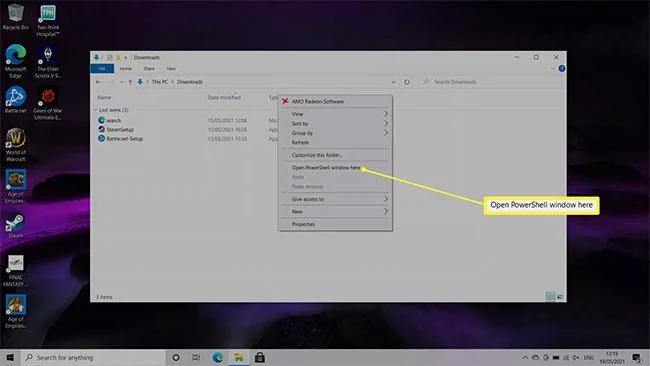Show hidden system tray icons chevron
This screenshot has width=650, height=366.
click(x=525, y=357)
